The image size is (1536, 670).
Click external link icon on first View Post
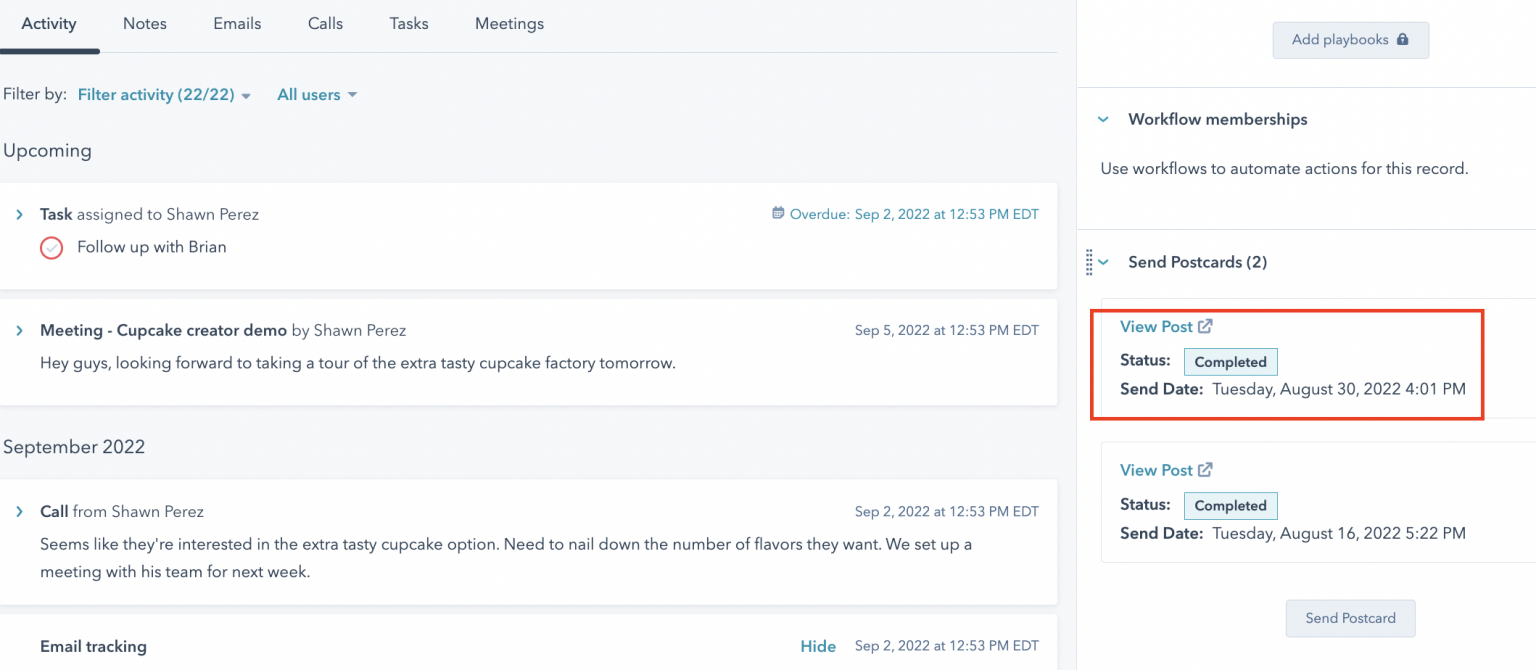pos(1205,327)
